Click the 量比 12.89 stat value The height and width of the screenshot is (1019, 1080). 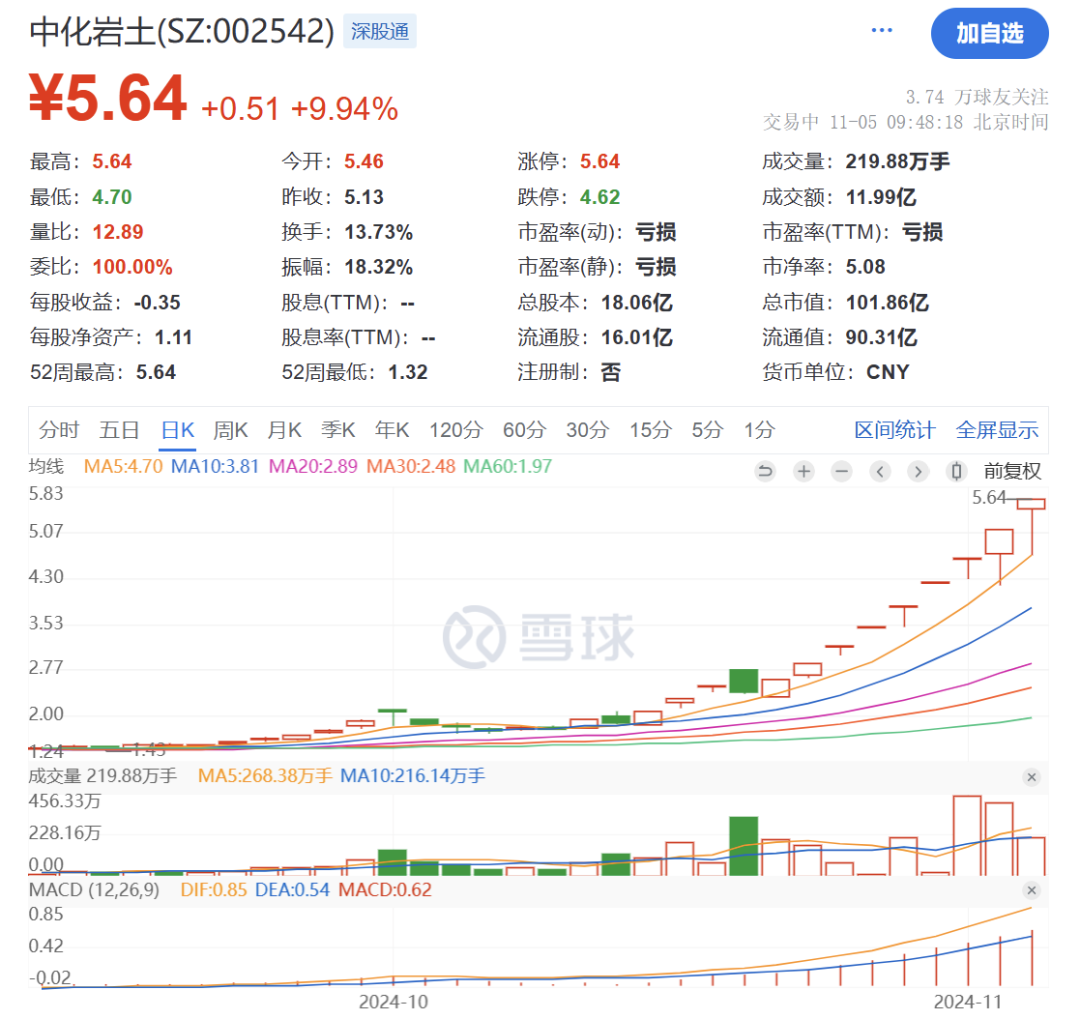(x=118, y=232)
